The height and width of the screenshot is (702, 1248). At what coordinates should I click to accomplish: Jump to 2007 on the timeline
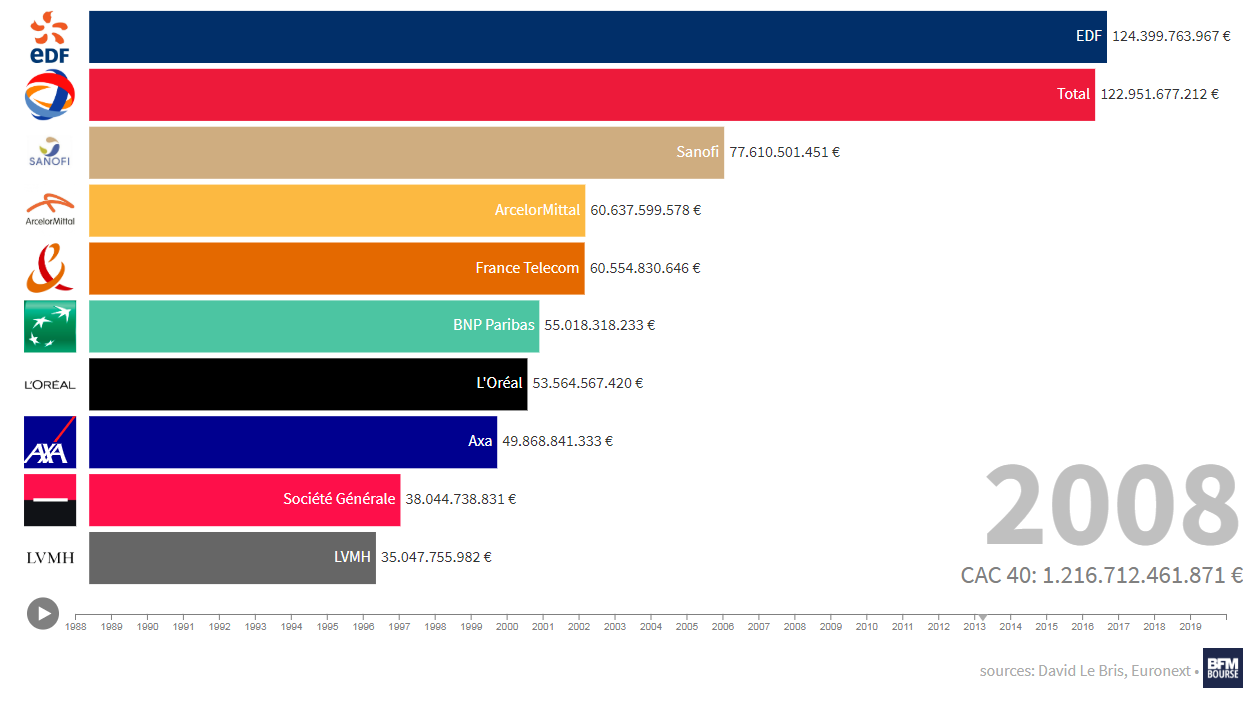coord(759,626)
